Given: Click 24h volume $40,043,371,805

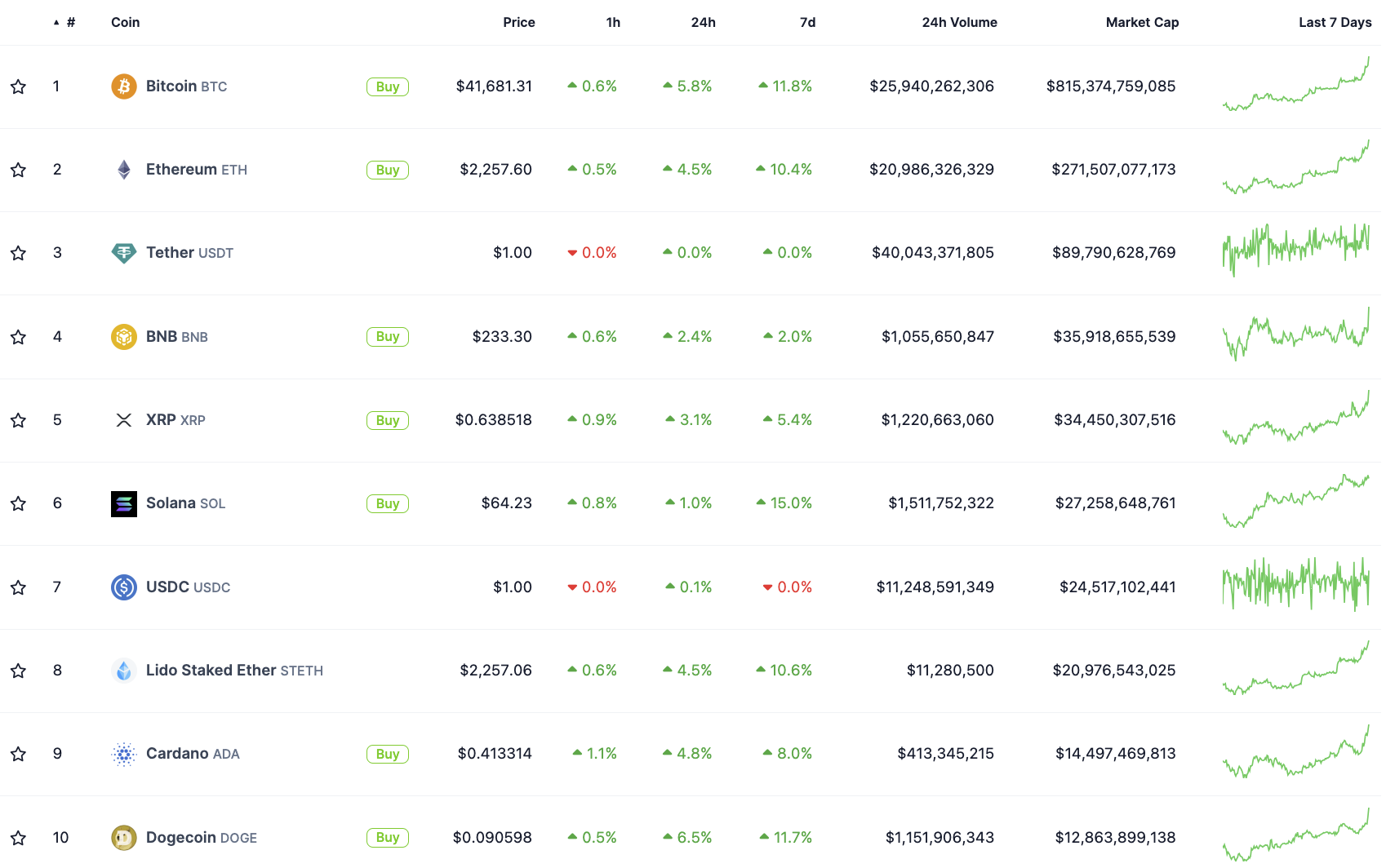Looking at the screenshot, I should 933,253.
